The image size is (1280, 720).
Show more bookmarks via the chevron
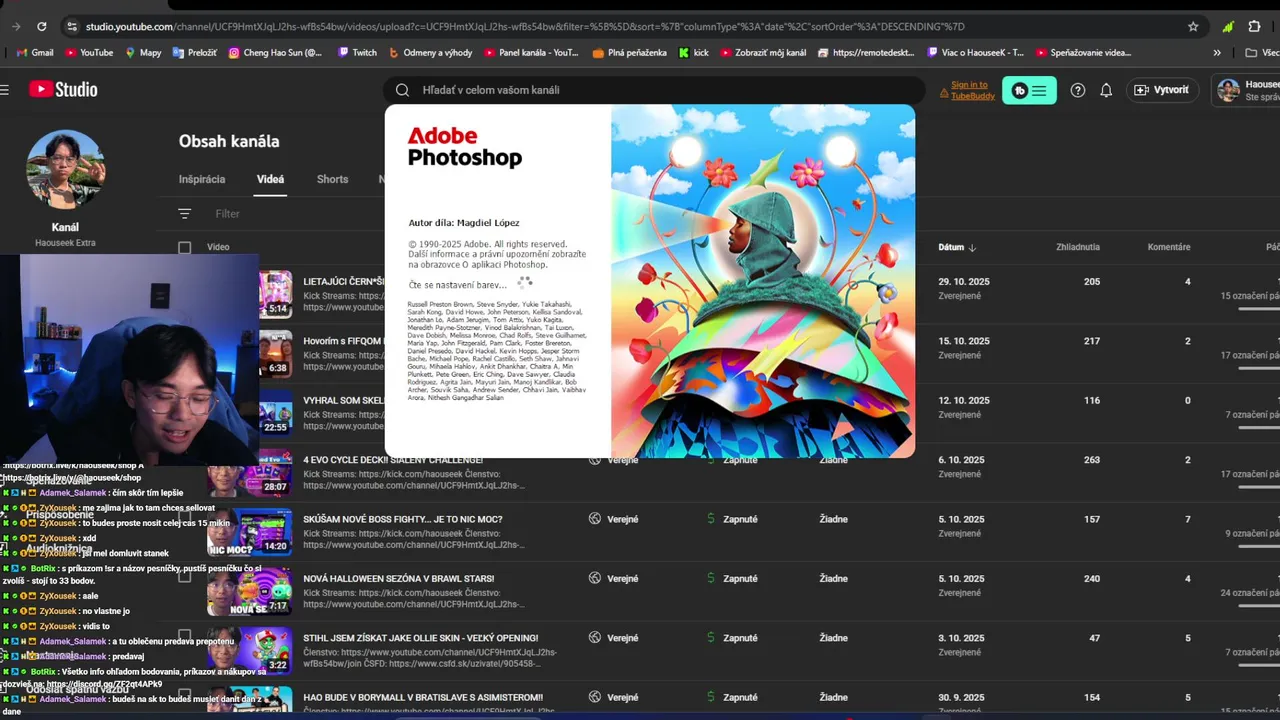(1217, 52)
